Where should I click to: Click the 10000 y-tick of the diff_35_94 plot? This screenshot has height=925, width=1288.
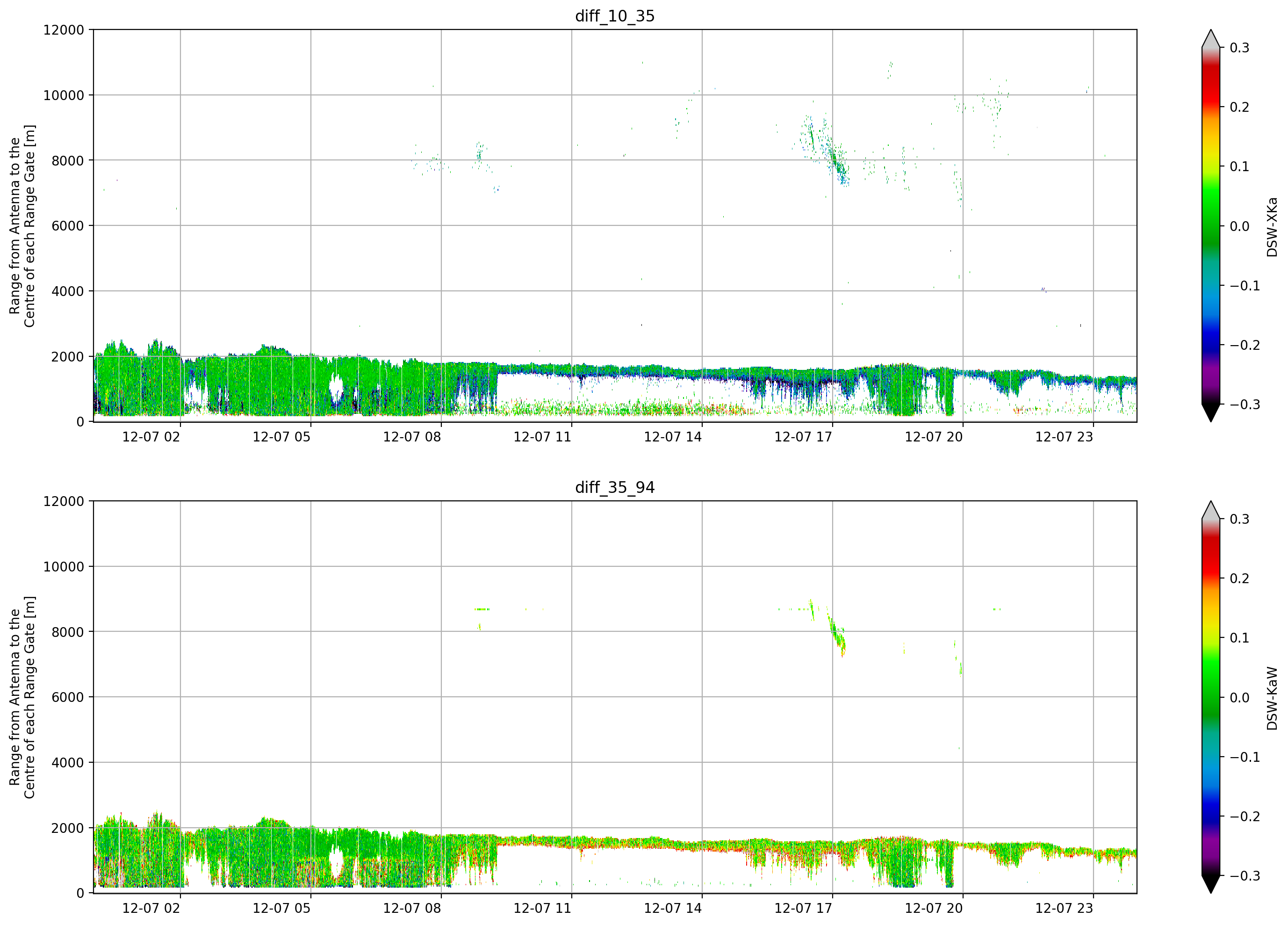point(64,567)
